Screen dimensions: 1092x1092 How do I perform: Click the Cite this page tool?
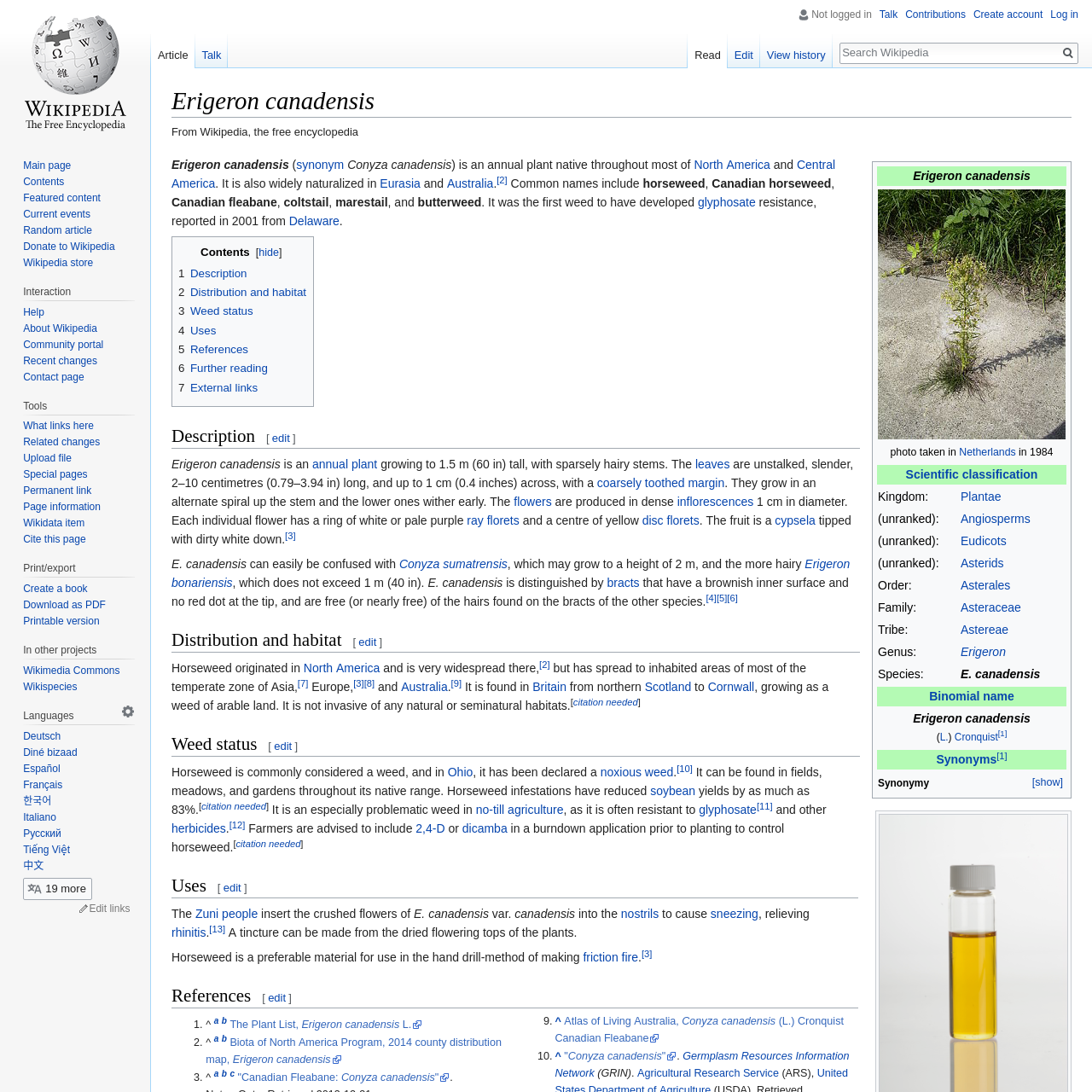pos(55,539)
